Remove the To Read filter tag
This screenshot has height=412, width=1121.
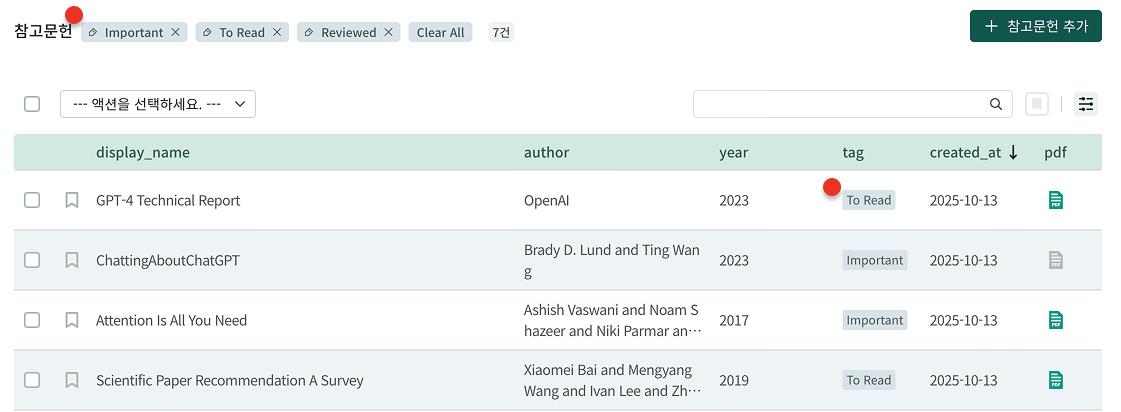[277, 32]
